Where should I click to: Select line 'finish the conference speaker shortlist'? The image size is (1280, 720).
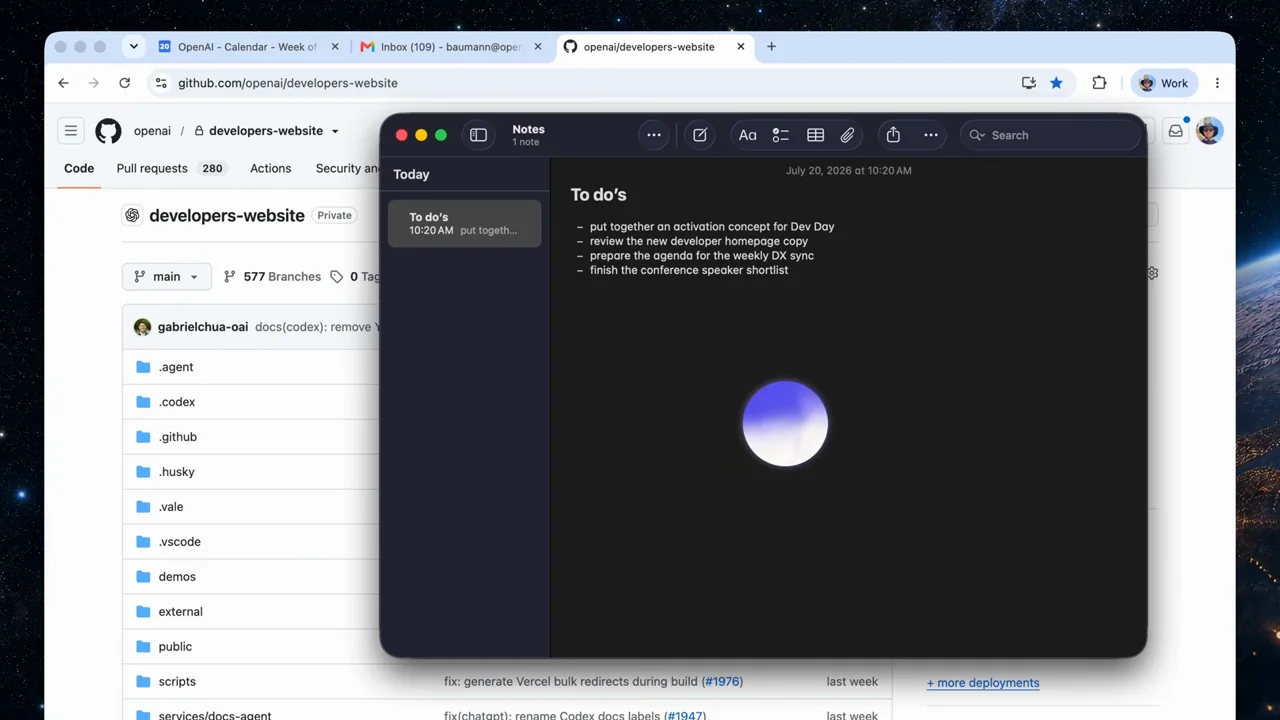point(688,270)
